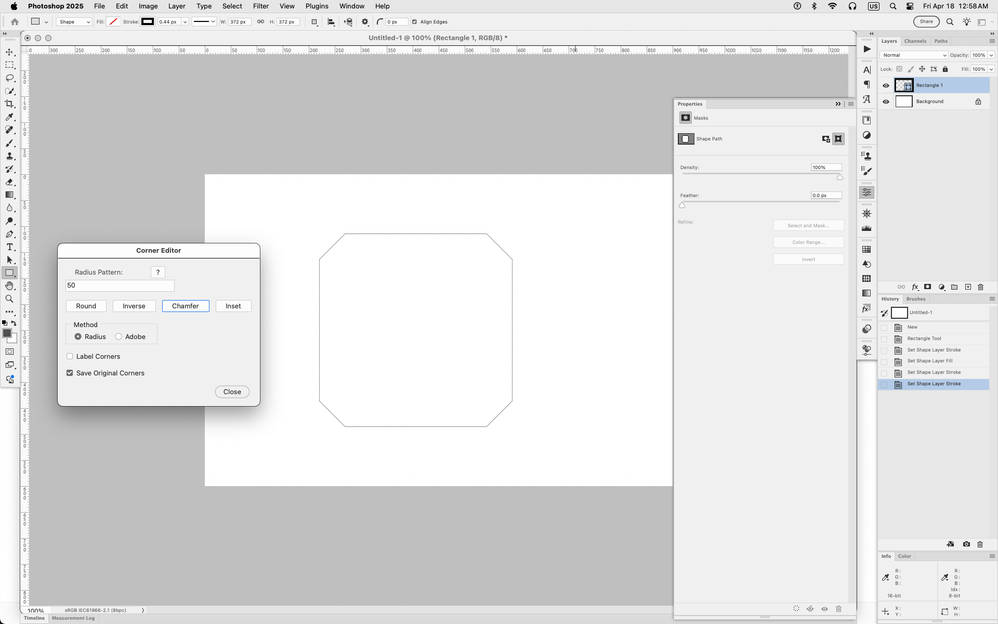Delete layer using the Layers panel trash icon

click(980, 287)
